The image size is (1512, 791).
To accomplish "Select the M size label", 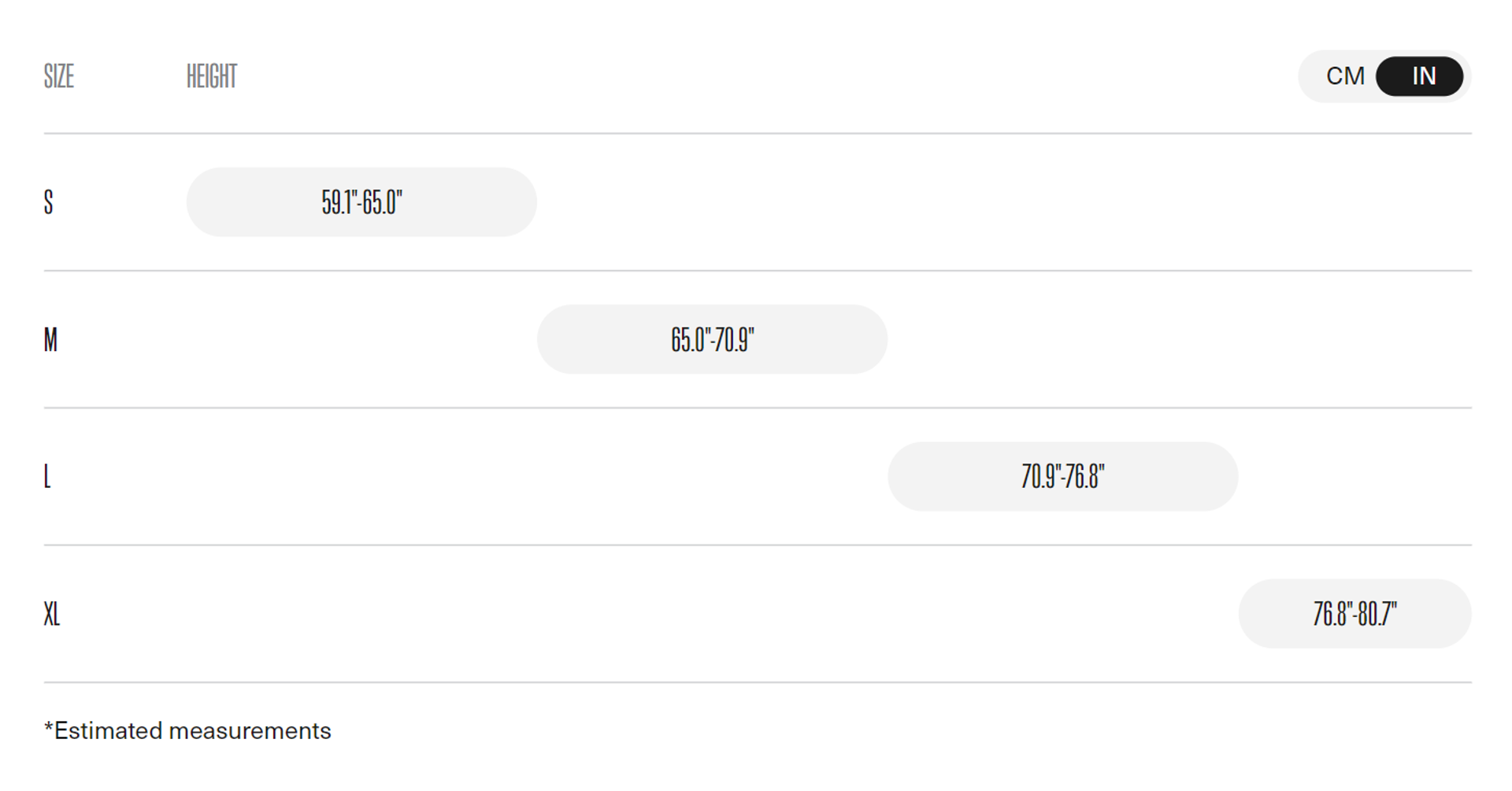I will (x=50, y=339).
